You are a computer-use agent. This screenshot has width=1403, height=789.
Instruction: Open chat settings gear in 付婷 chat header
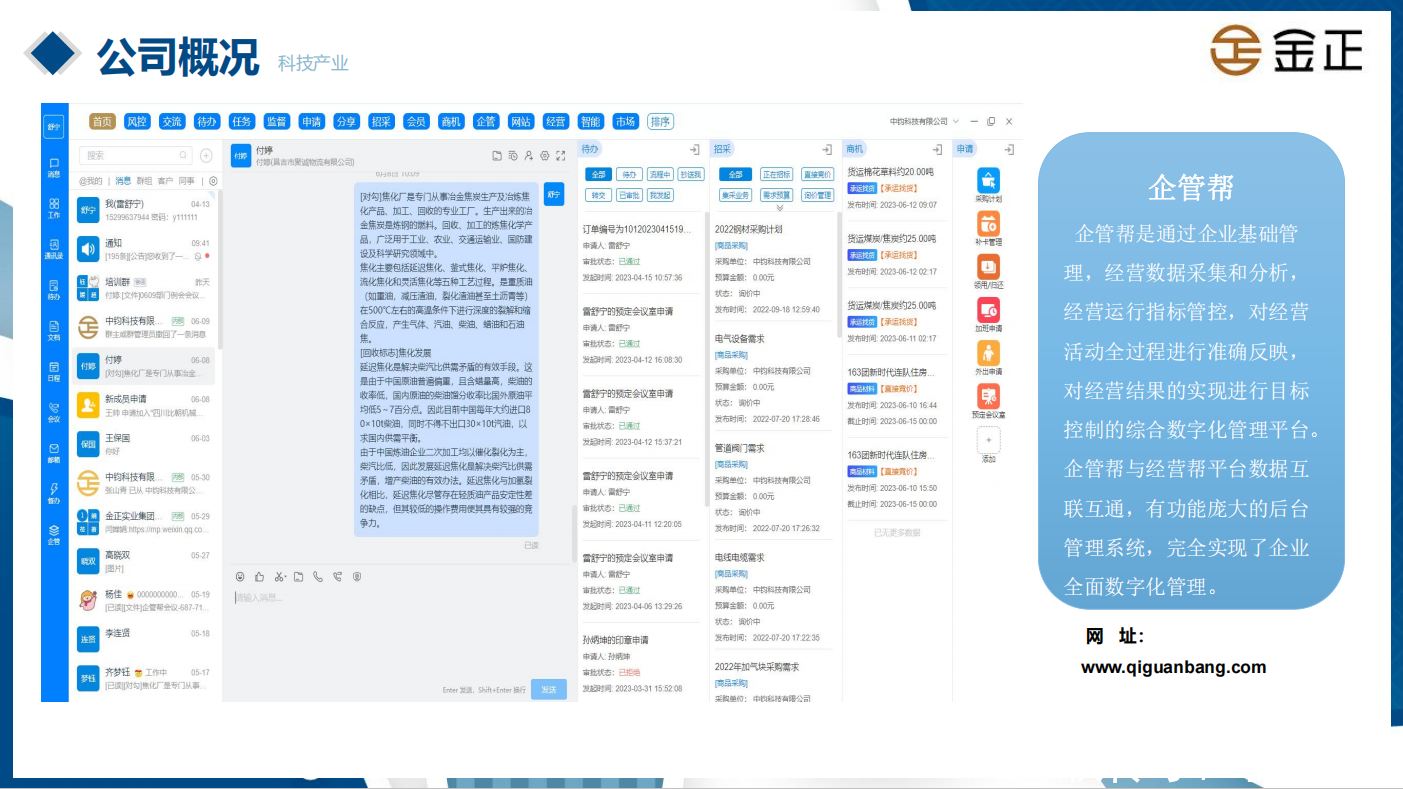tap(544, 155)
